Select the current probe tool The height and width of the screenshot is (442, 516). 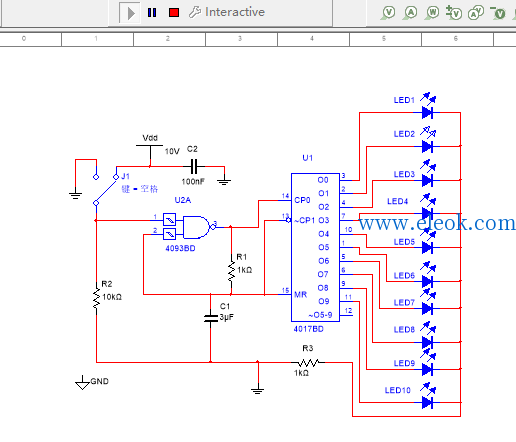tap(410, 13)
